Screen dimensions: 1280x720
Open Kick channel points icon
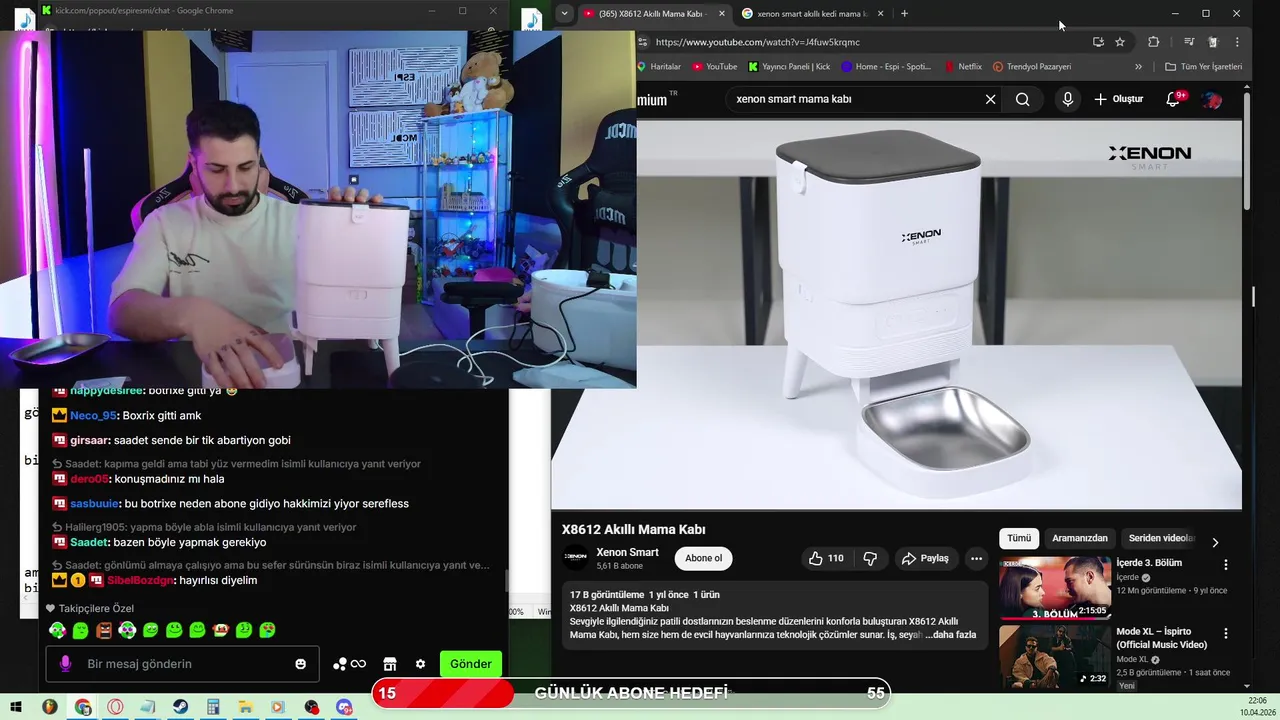(x=349, y=664)
